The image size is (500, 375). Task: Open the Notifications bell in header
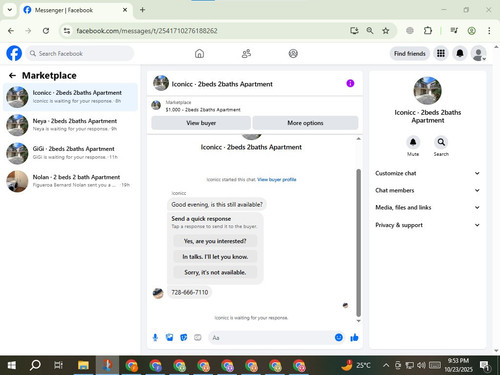[460, 53]
